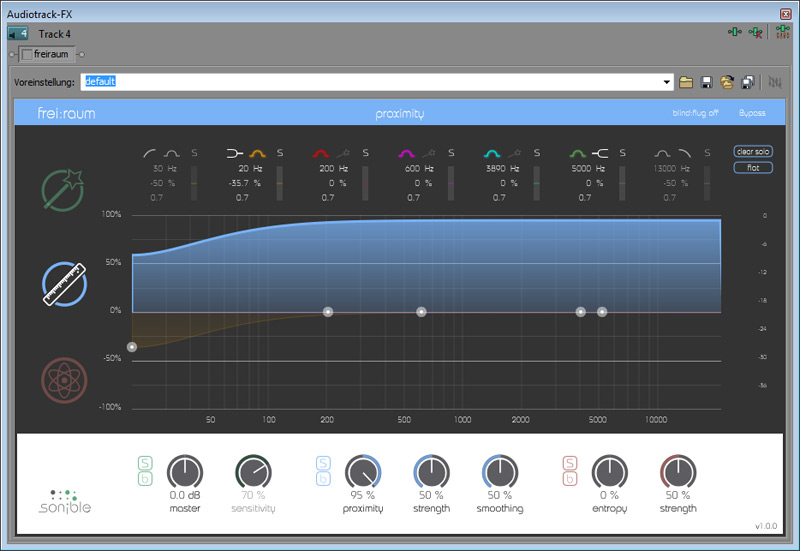Toggle the freiraum plugin checkbox in chain

[x=27, y=54]
